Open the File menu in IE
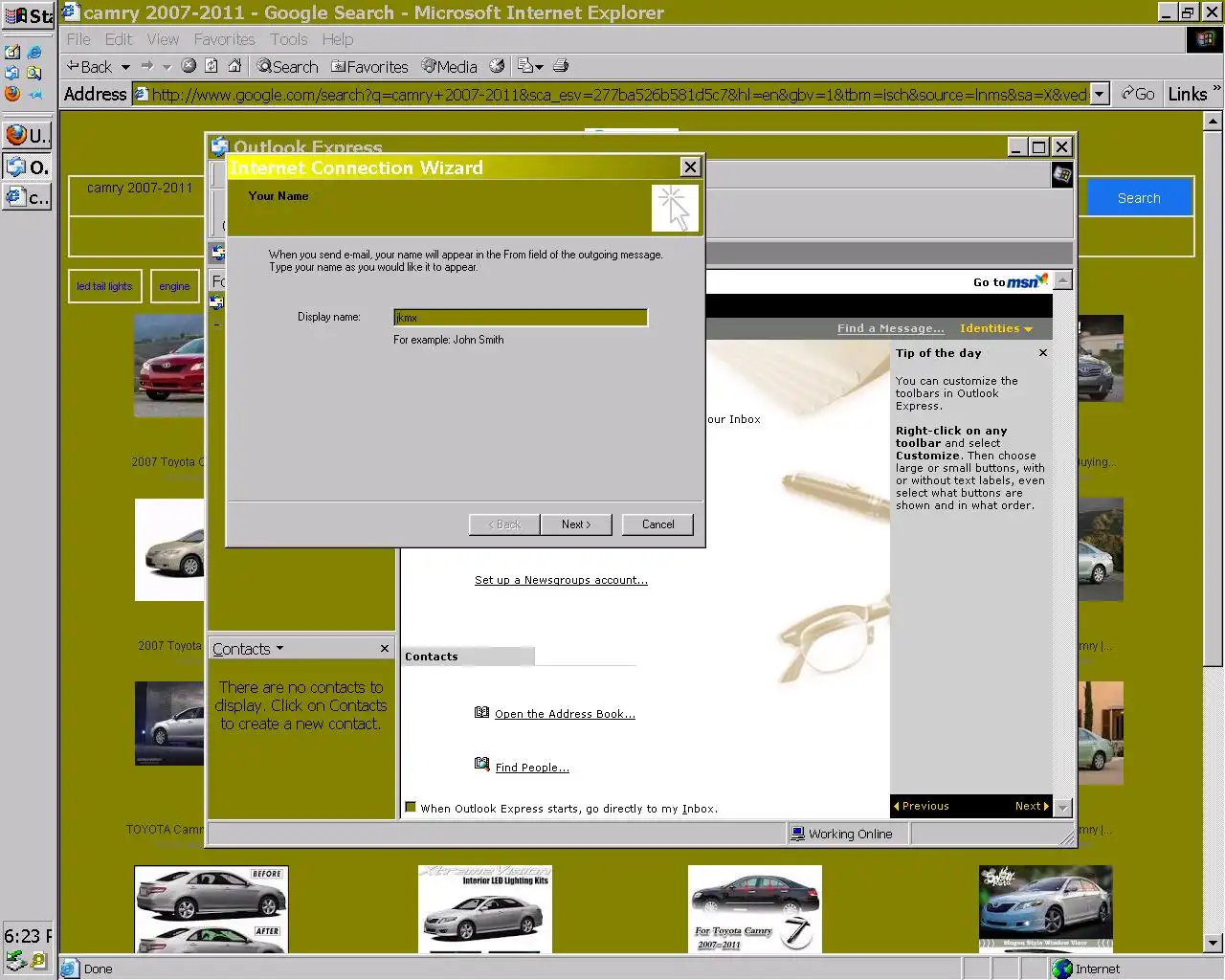1225x980 pixels. [78, 39]
